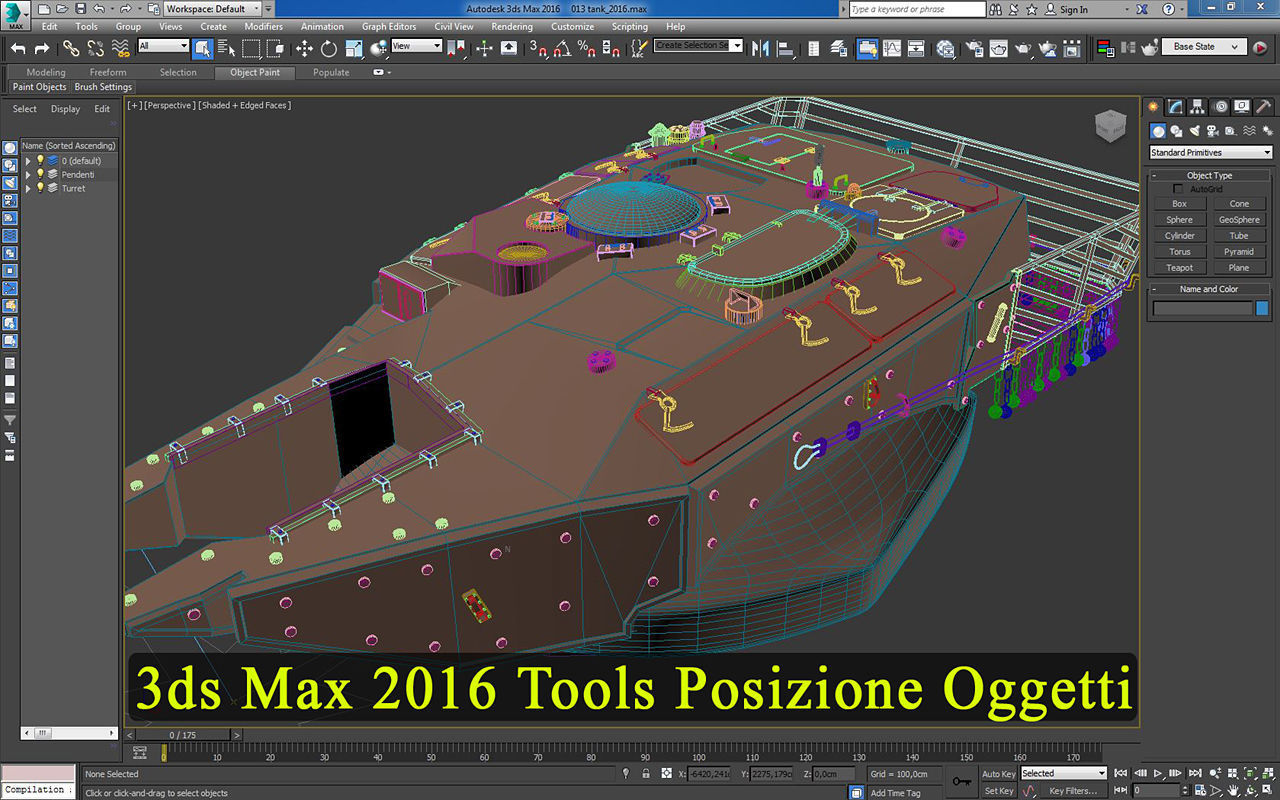Expand the Pendenti layer tree arrow

pyautogui.click(x=28, y=174)
